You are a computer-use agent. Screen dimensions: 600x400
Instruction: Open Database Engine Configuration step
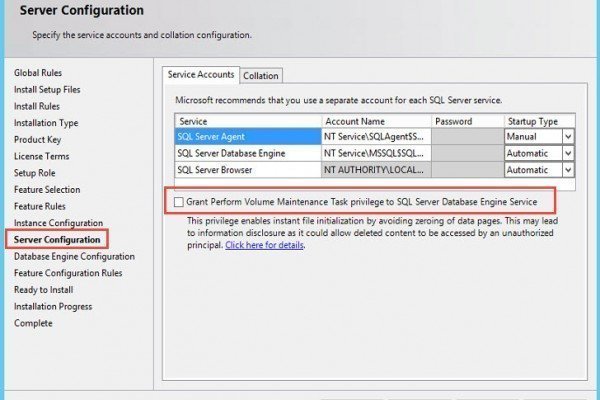74,256
